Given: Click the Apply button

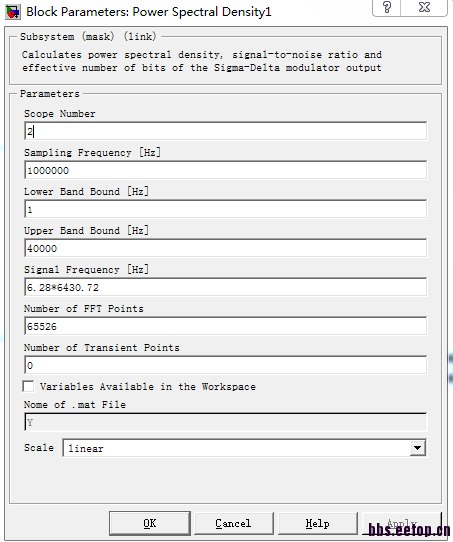Looking at the screenshot, I should point(402,523).
